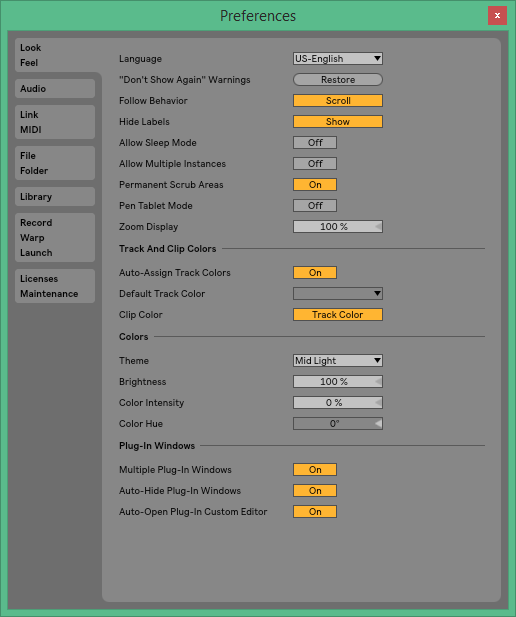Toggle Hide Labels Show button

(338, 122)
